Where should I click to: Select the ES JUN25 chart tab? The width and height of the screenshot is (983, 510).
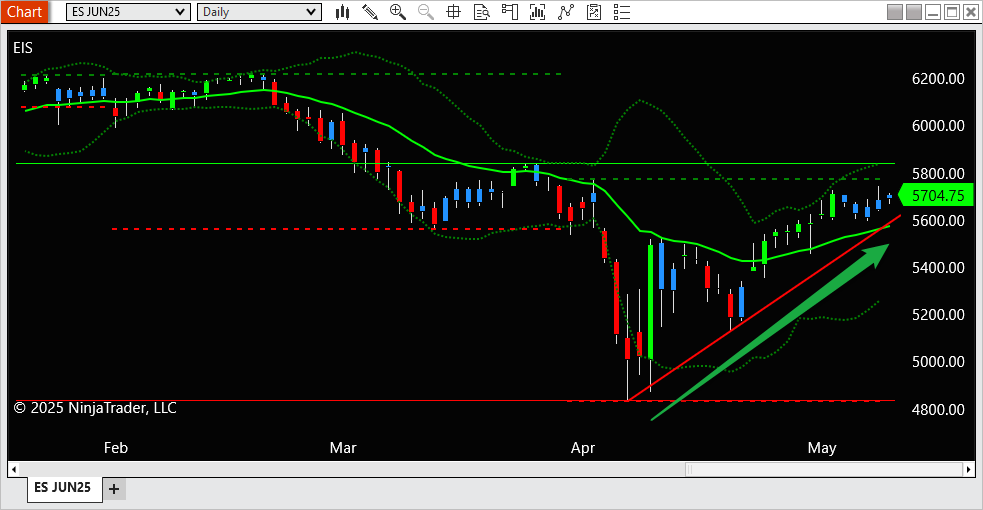pos(64,487)
